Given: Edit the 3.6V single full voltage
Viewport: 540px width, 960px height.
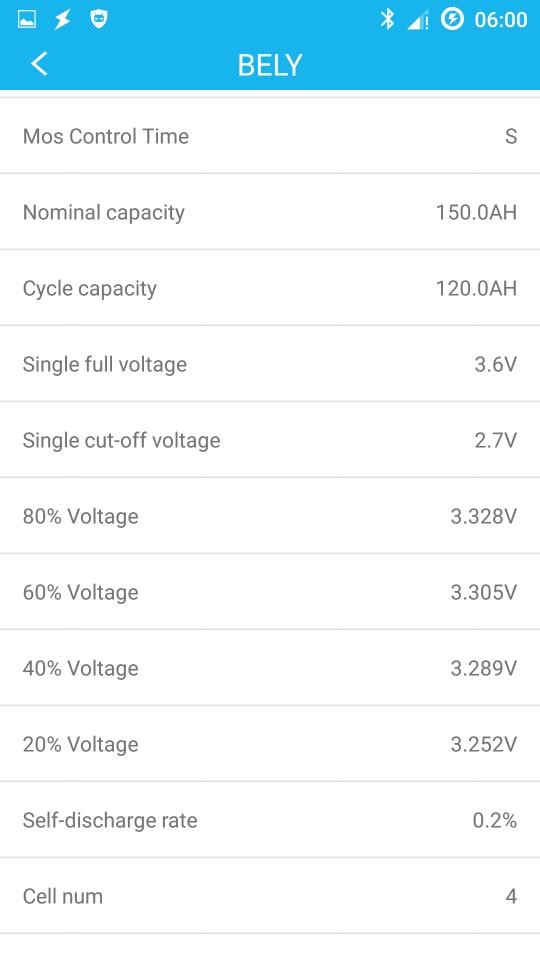Looking at the screenshot, I should (496, 364).
